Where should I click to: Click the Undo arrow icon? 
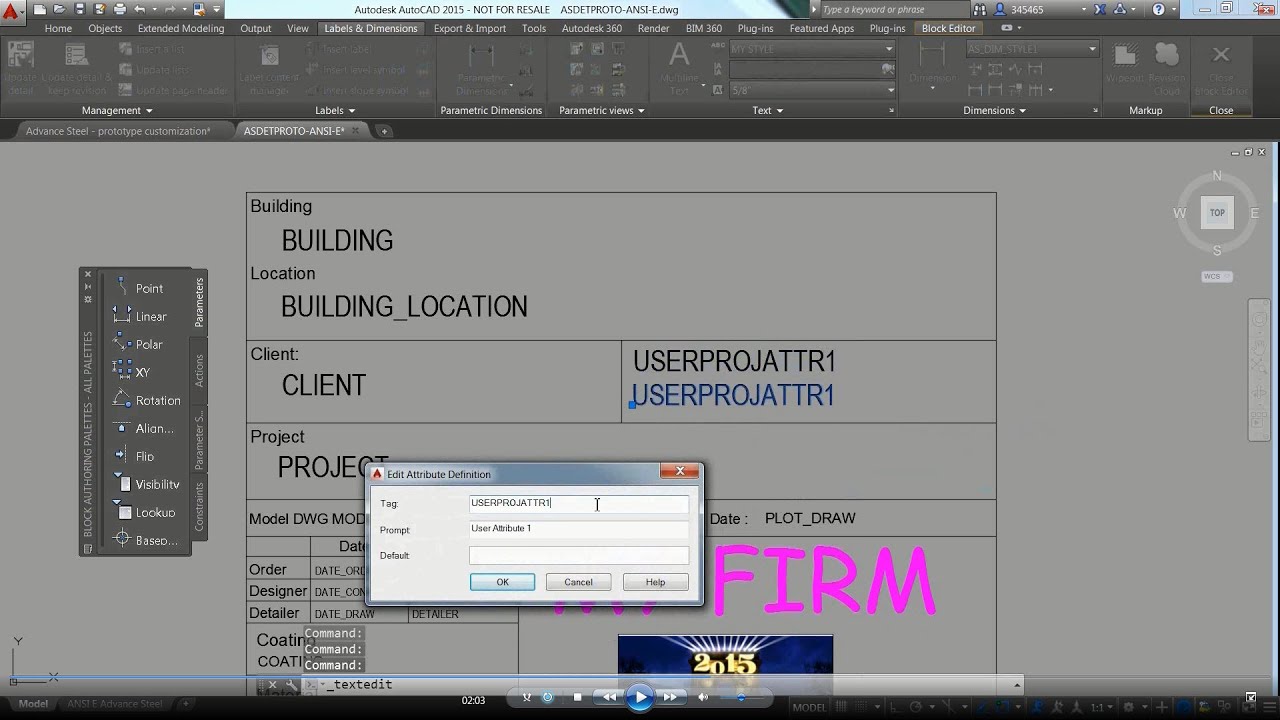tap(140, 9)
